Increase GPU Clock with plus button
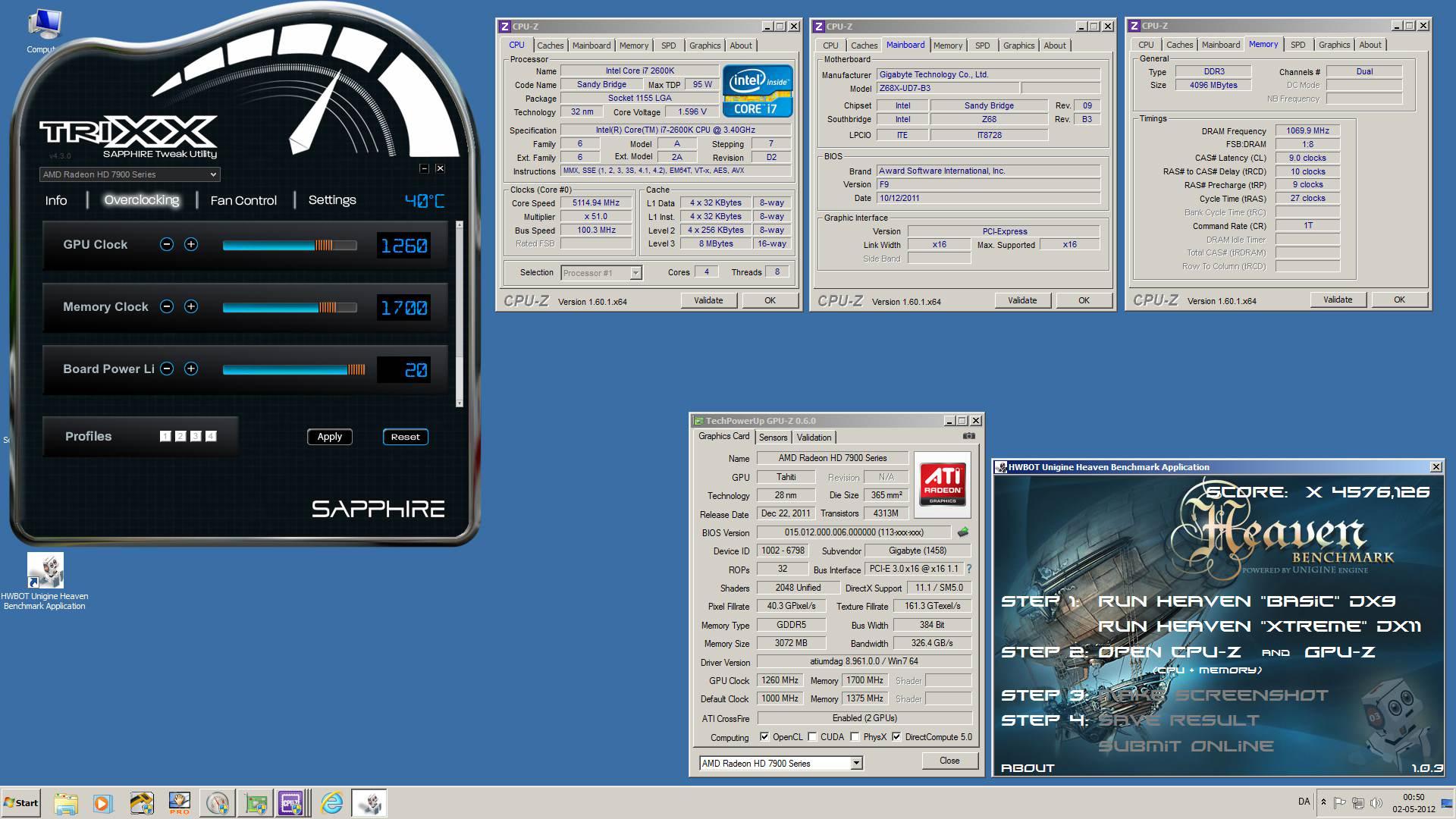Screen dimensions: 1456x819 pyautogui.click(x=191, y=244)
